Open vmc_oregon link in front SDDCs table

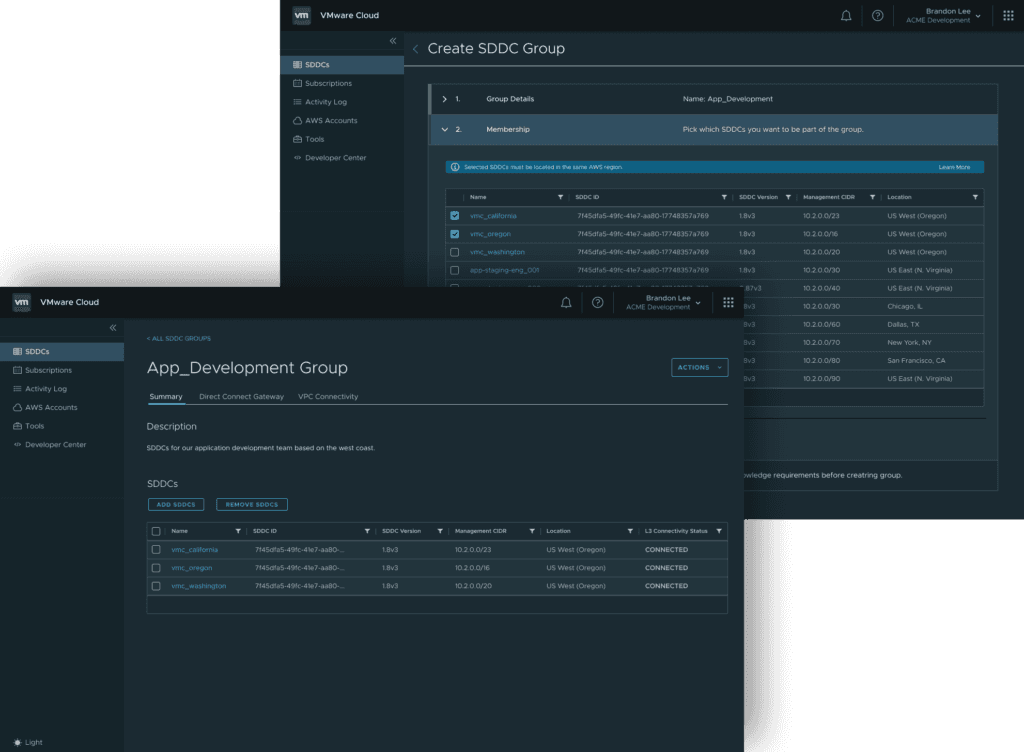191,568
